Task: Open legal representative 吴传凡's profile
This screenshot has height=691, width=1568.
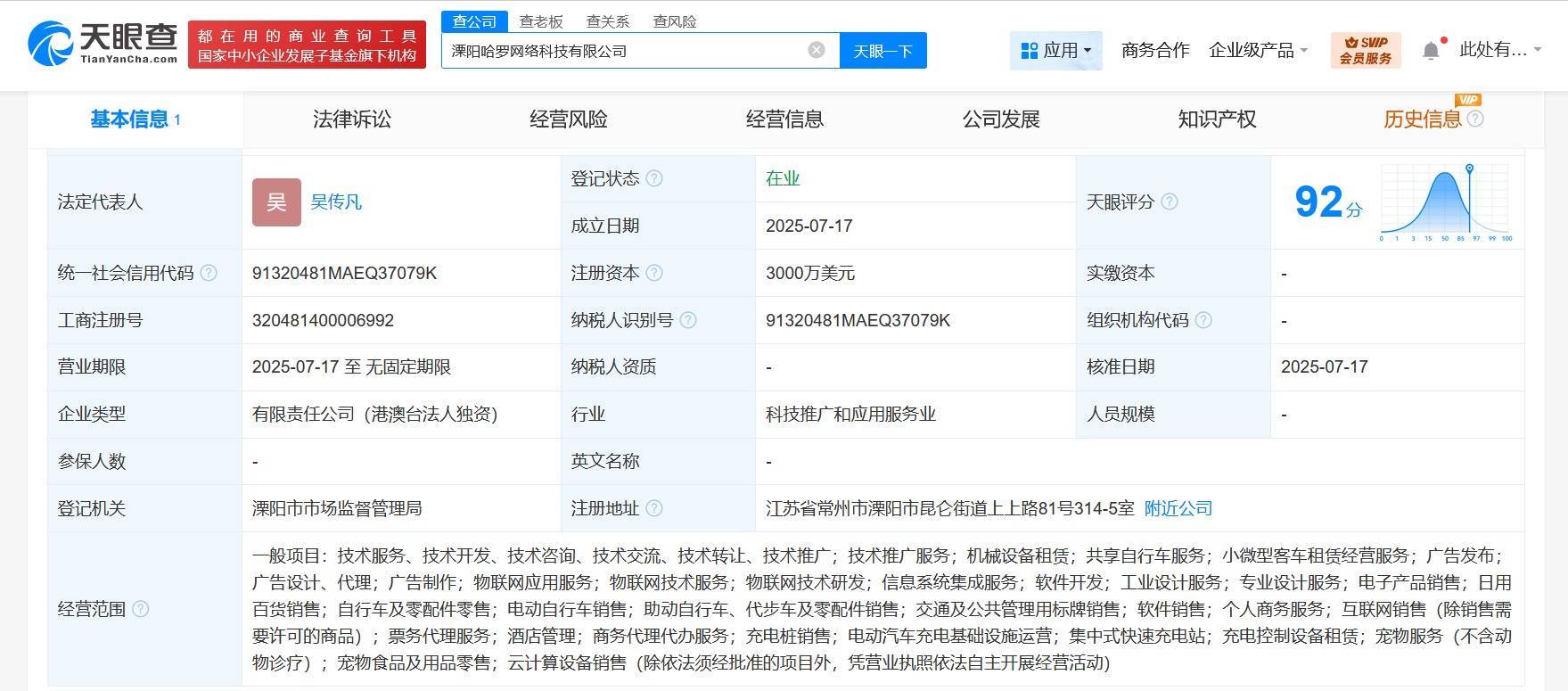Action: (336, 202)
